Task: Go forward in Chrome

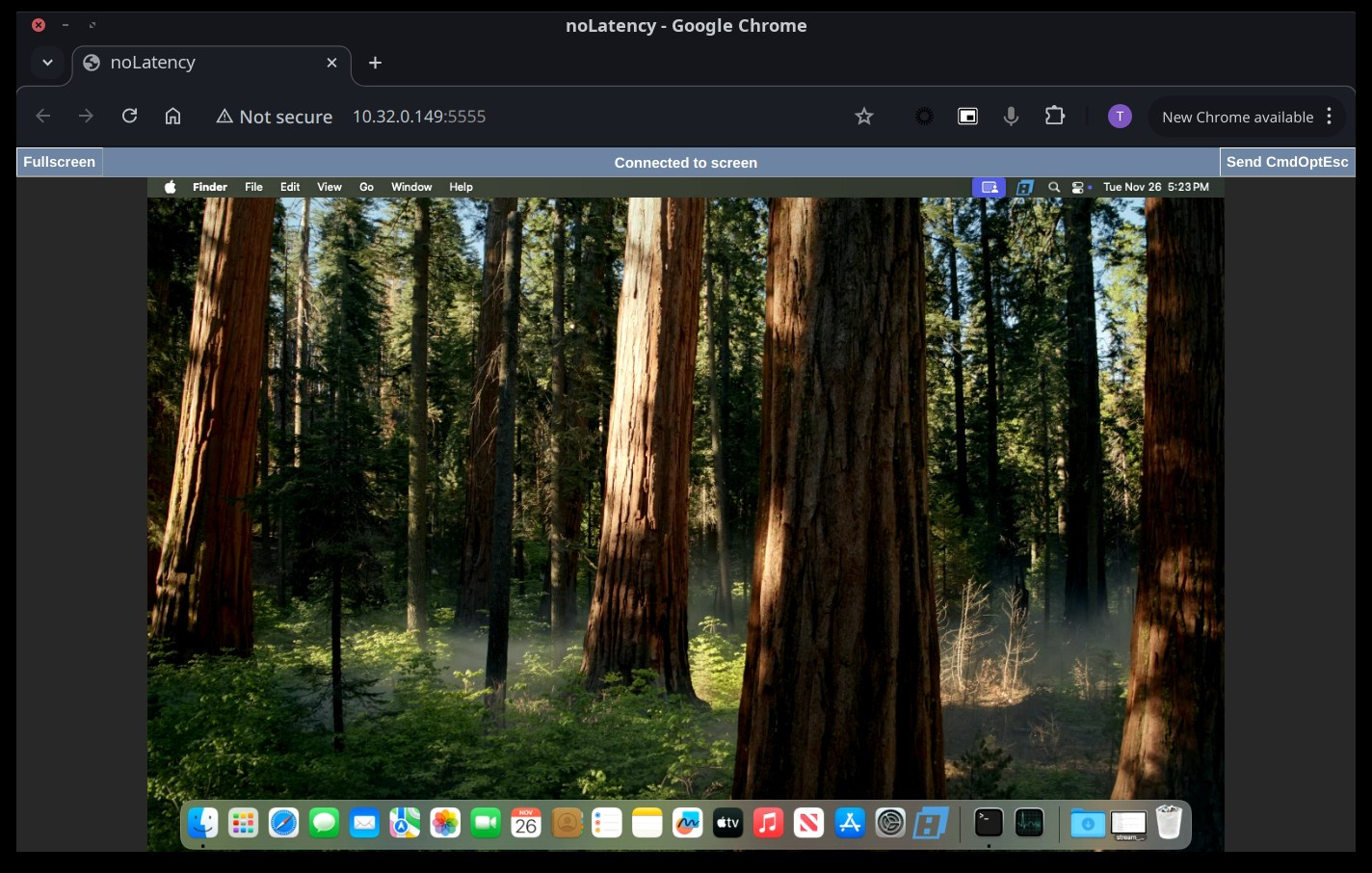Action: 86,116
